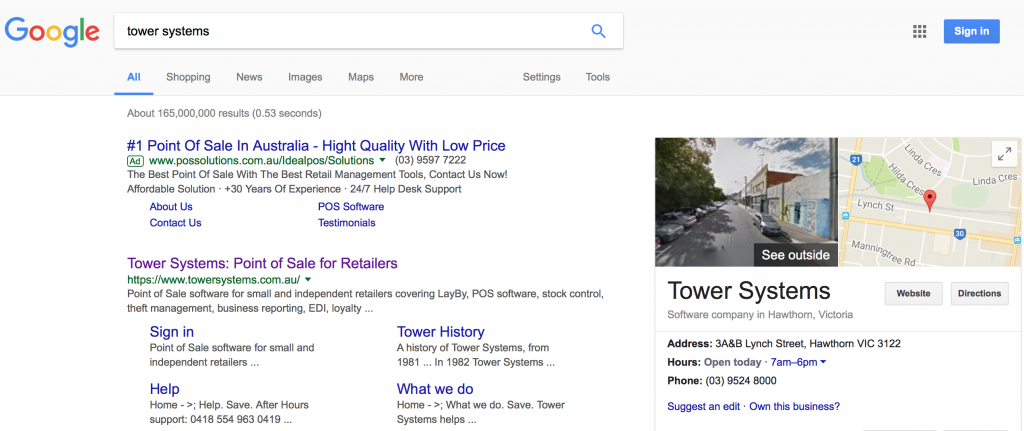Click the Website button for Tower Systems
Viewport: 1024px width, 431px height.
click(913, 293)
